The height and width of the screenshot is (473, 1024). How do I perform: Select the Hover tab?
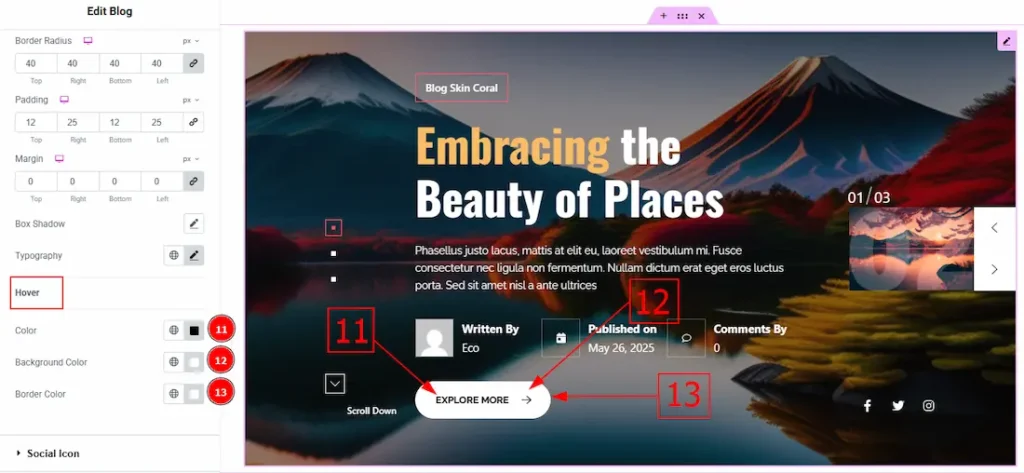click(28, 293)
